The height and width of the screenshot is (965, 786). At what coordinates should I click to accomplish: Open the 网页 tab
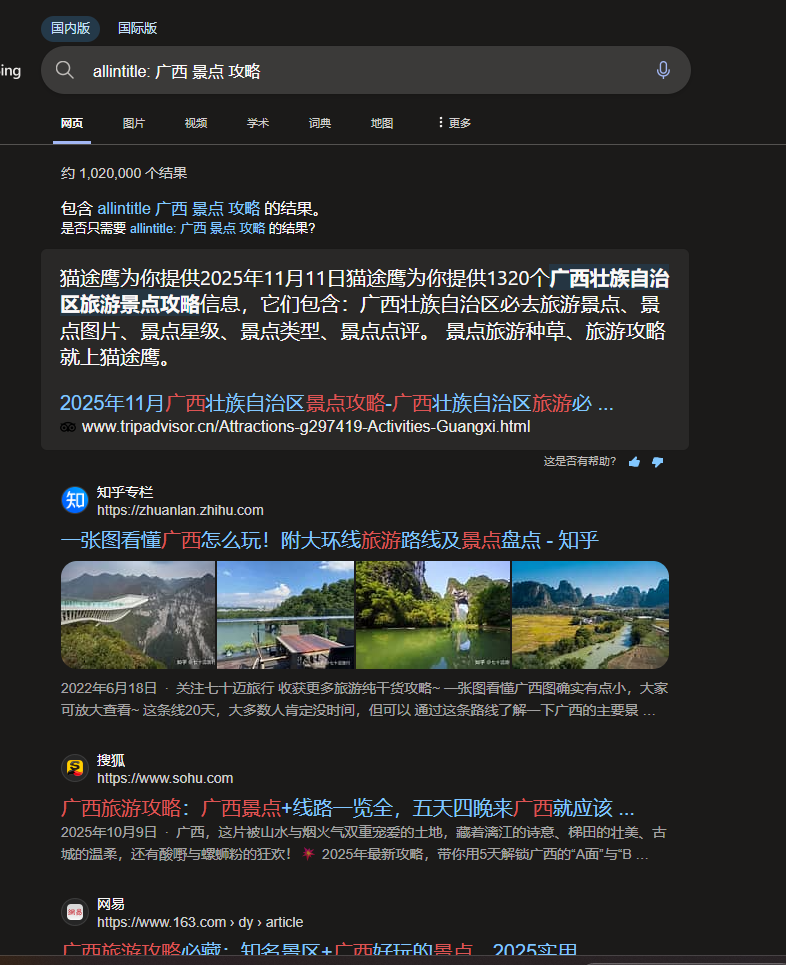tap(72, 123)
